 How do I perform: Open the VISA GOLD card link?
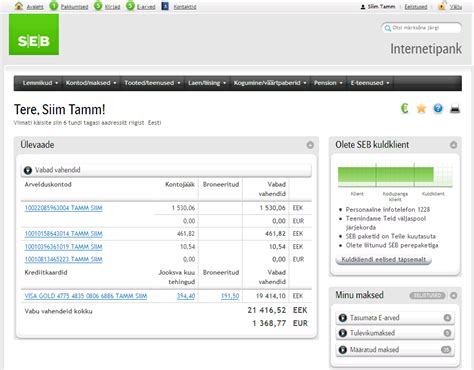tap(86, 296)
